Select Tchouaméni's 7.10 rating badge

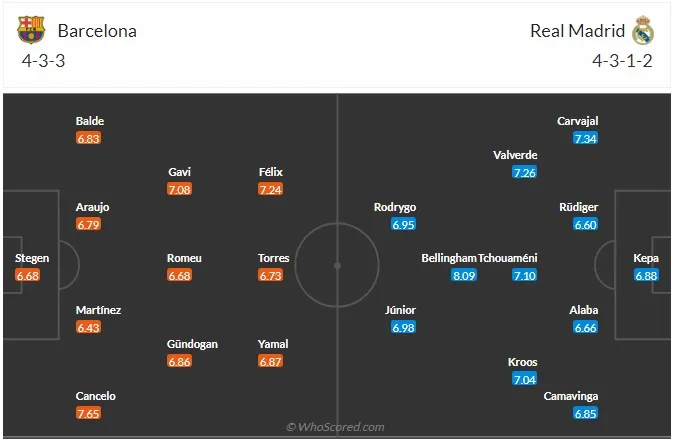tap(524, 275)
